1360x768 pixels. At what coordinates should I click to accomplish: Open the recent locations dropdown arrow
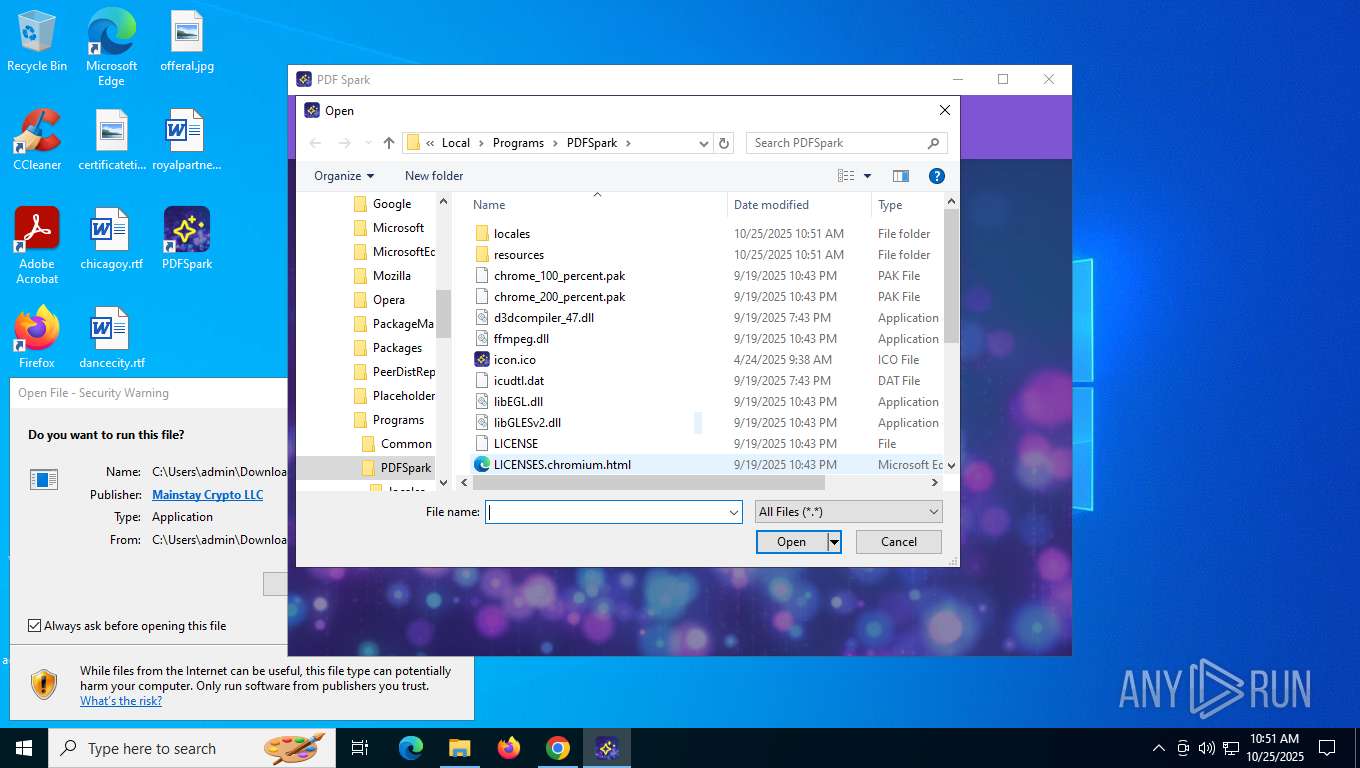[x=368, y=143]
